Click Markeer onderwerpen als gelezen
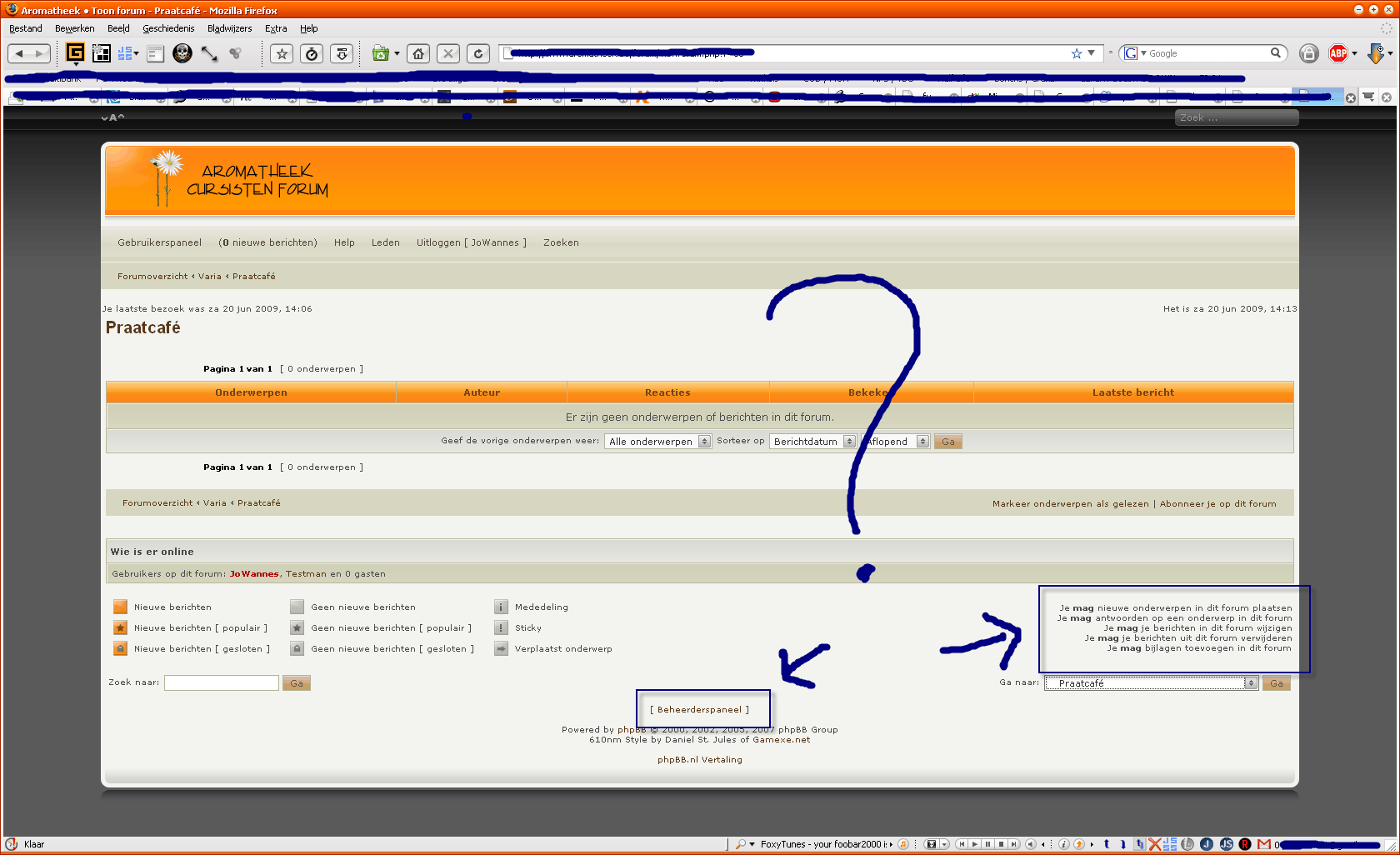 (1070, 504)
